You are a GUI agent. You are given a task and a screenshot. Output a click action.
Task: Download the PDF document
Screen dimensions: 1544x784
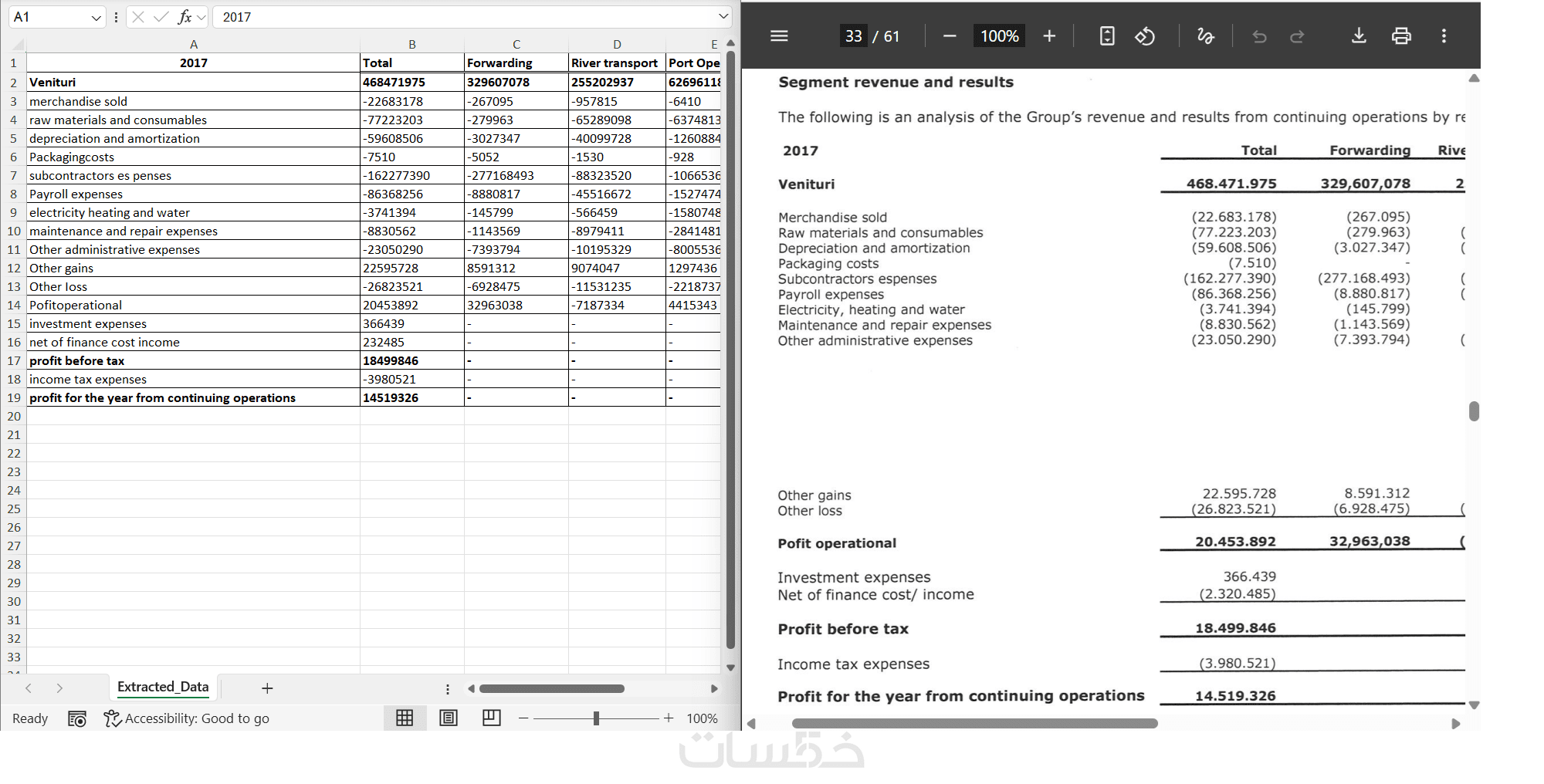[x=1359, y=35]
